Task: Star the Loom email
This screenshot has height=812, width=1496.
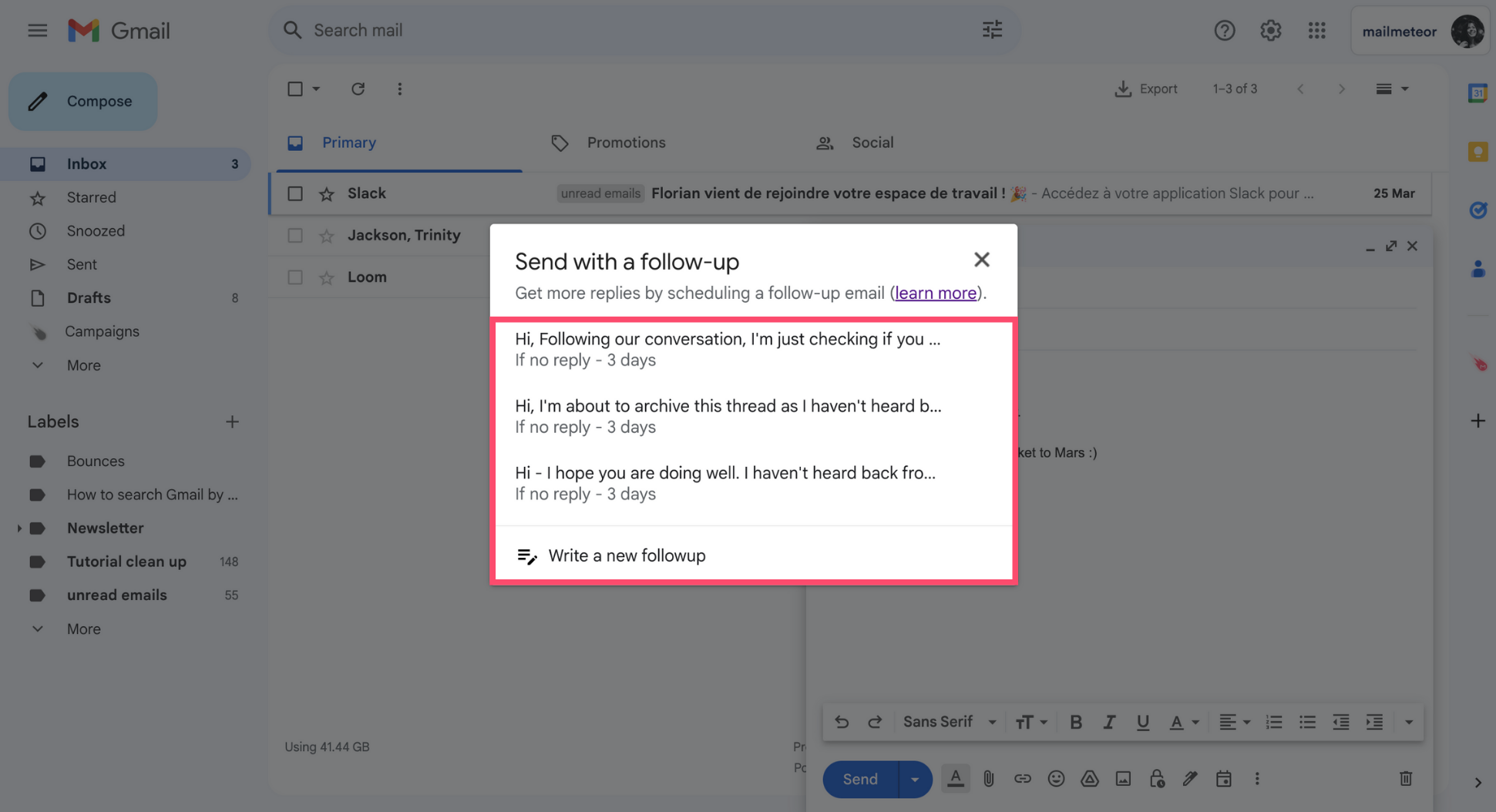Action: (x=327, y=277)
